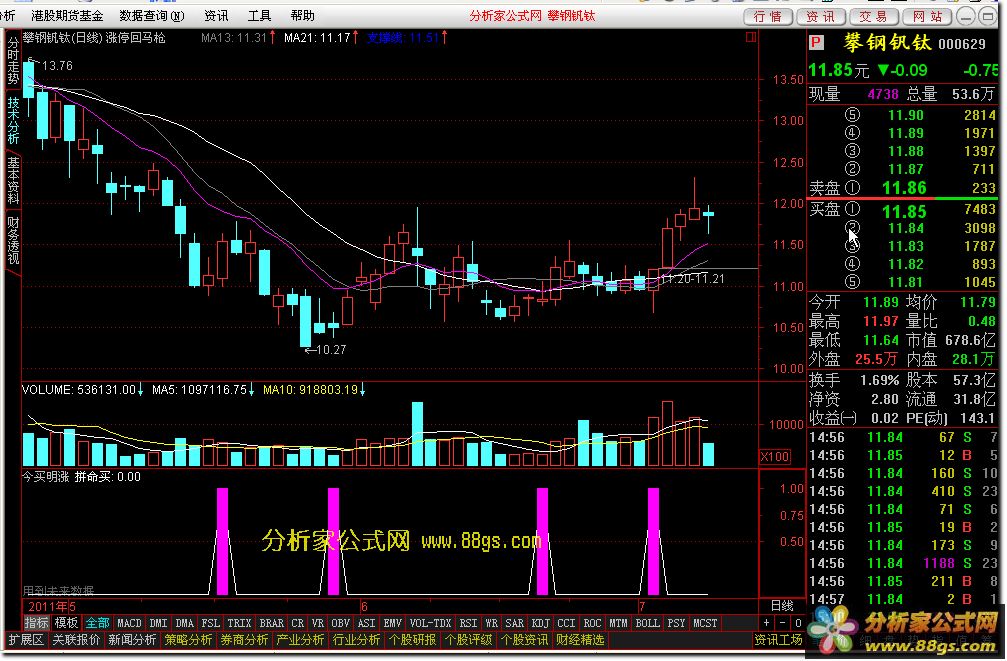Choose the EMV indicator
The image size is (1007, 661).
392,622
